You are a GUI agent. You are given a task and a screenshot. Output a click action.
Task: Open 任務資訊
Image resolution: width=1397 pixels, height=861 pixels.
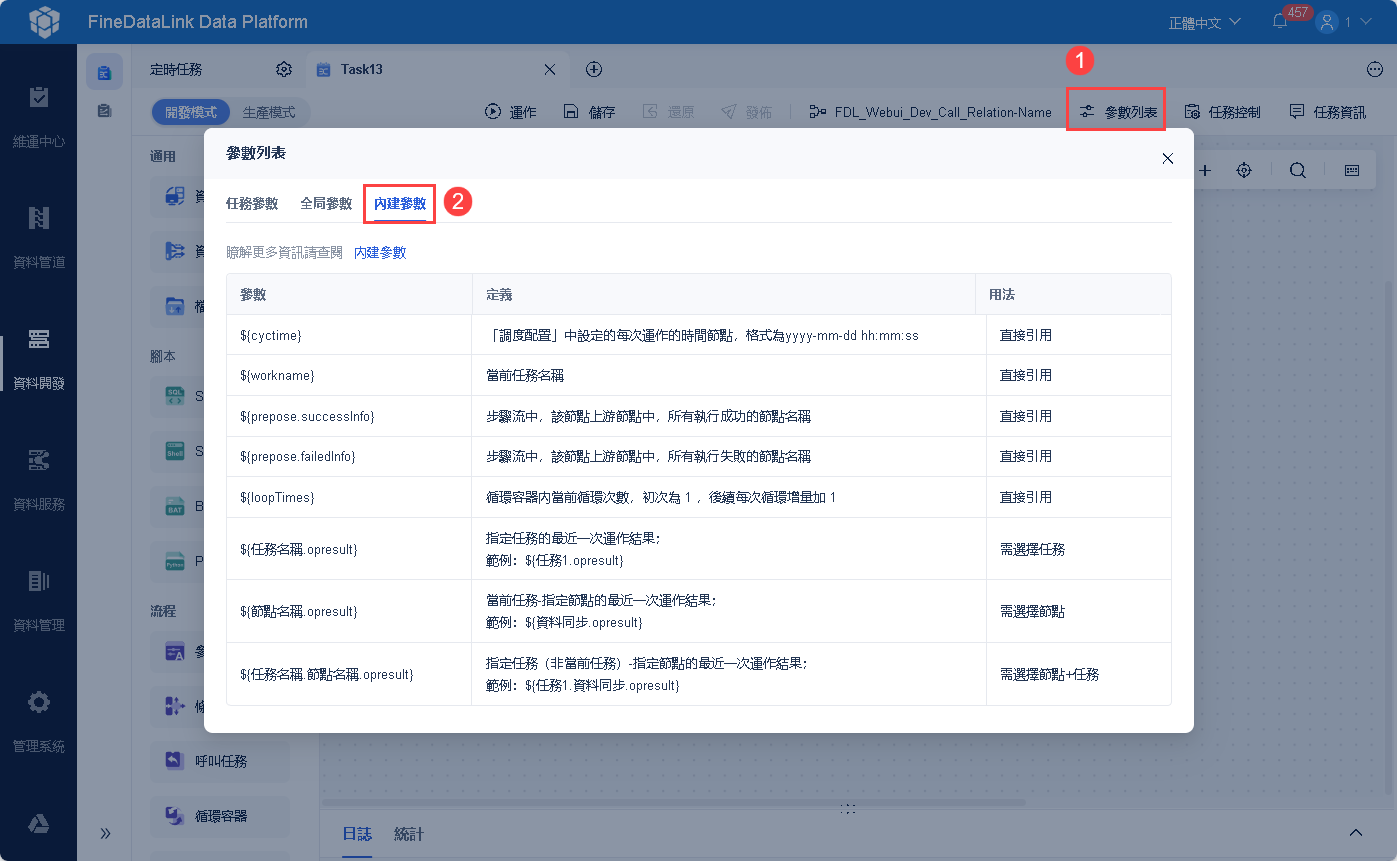pos(1327,112)
